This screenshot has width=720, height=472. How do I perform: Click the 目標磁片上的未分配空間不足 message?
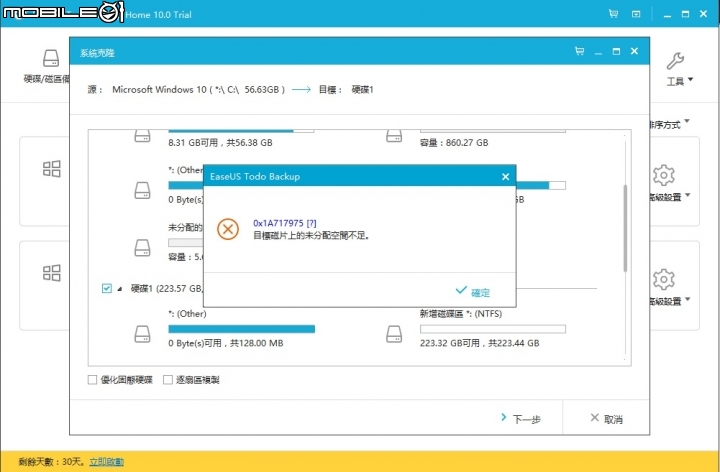coord(311,236)
